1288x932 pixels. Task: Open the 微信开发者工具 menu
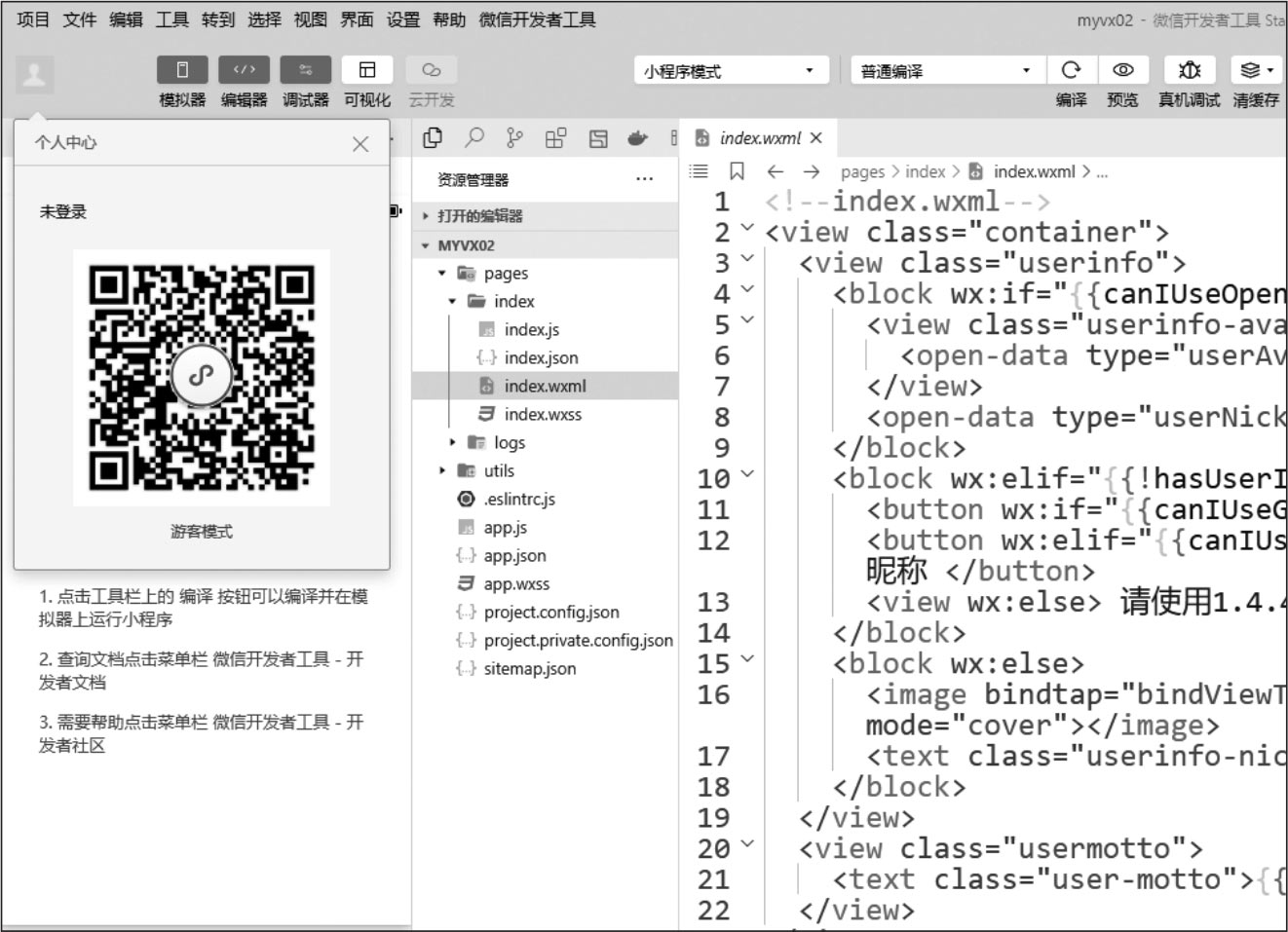coord(537,19)
